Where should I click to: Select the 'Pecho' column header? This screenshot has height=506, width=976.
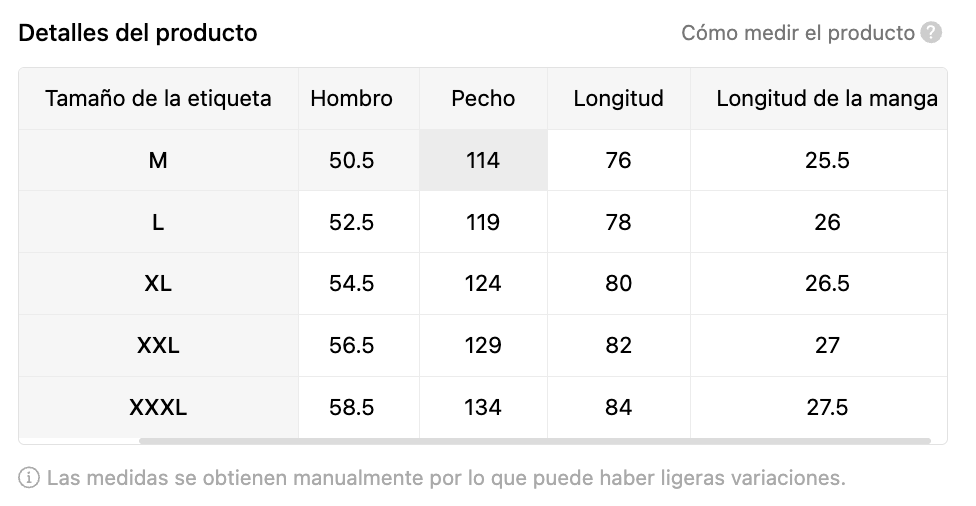tap(483, 98)
